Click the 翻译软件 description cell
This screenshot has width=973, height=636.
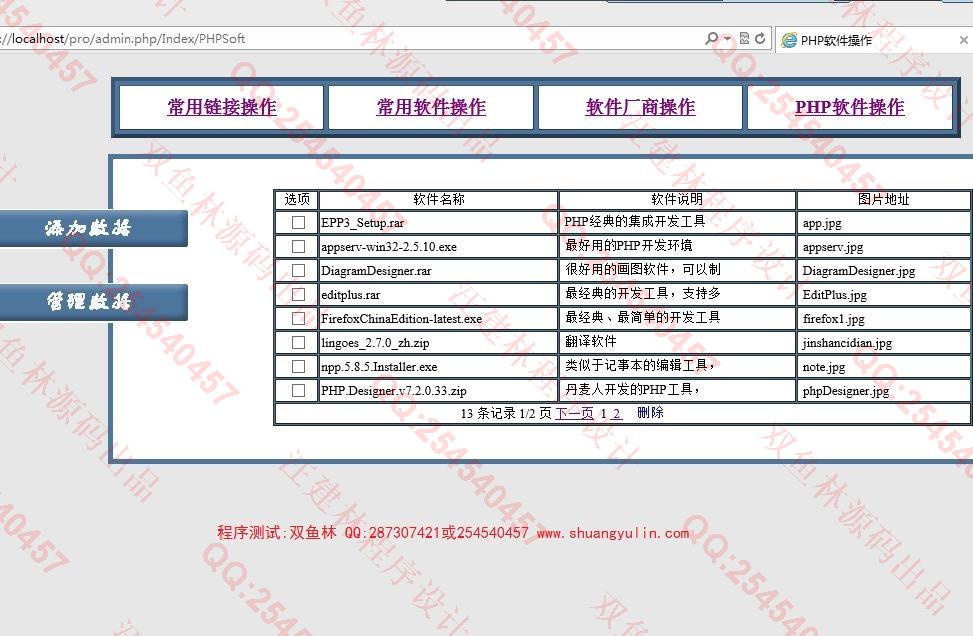677,343
